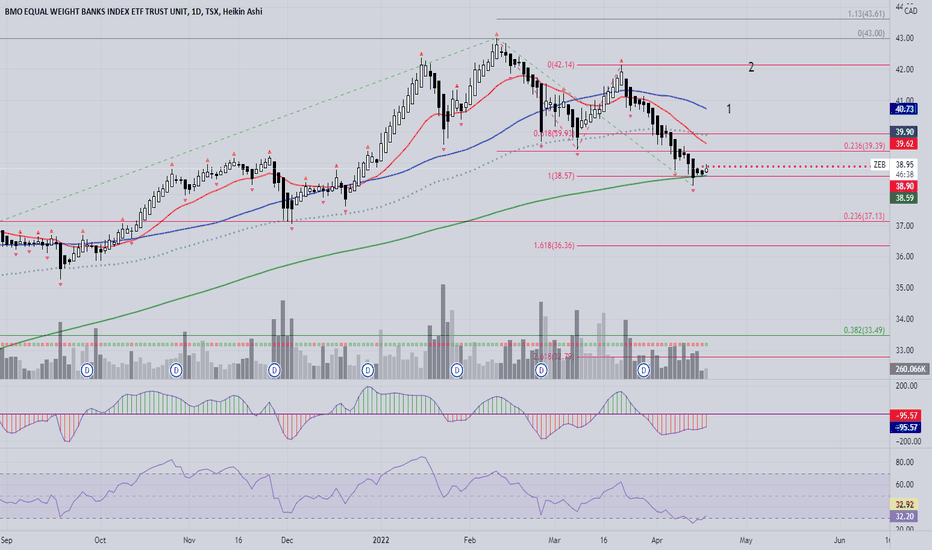Open the dividend D marker just before Apr

tap(644, 370)
